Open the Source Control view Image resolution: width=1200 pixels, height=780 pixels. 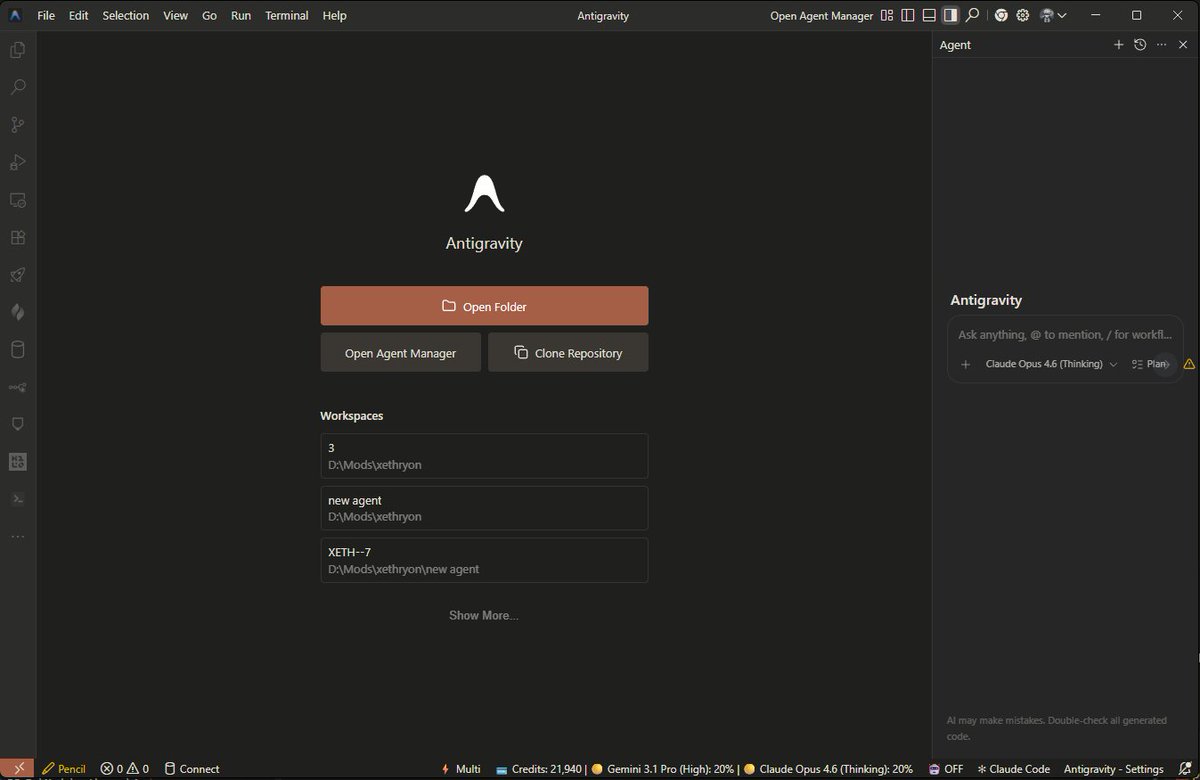pyautogui.click(x=17, y=125)
